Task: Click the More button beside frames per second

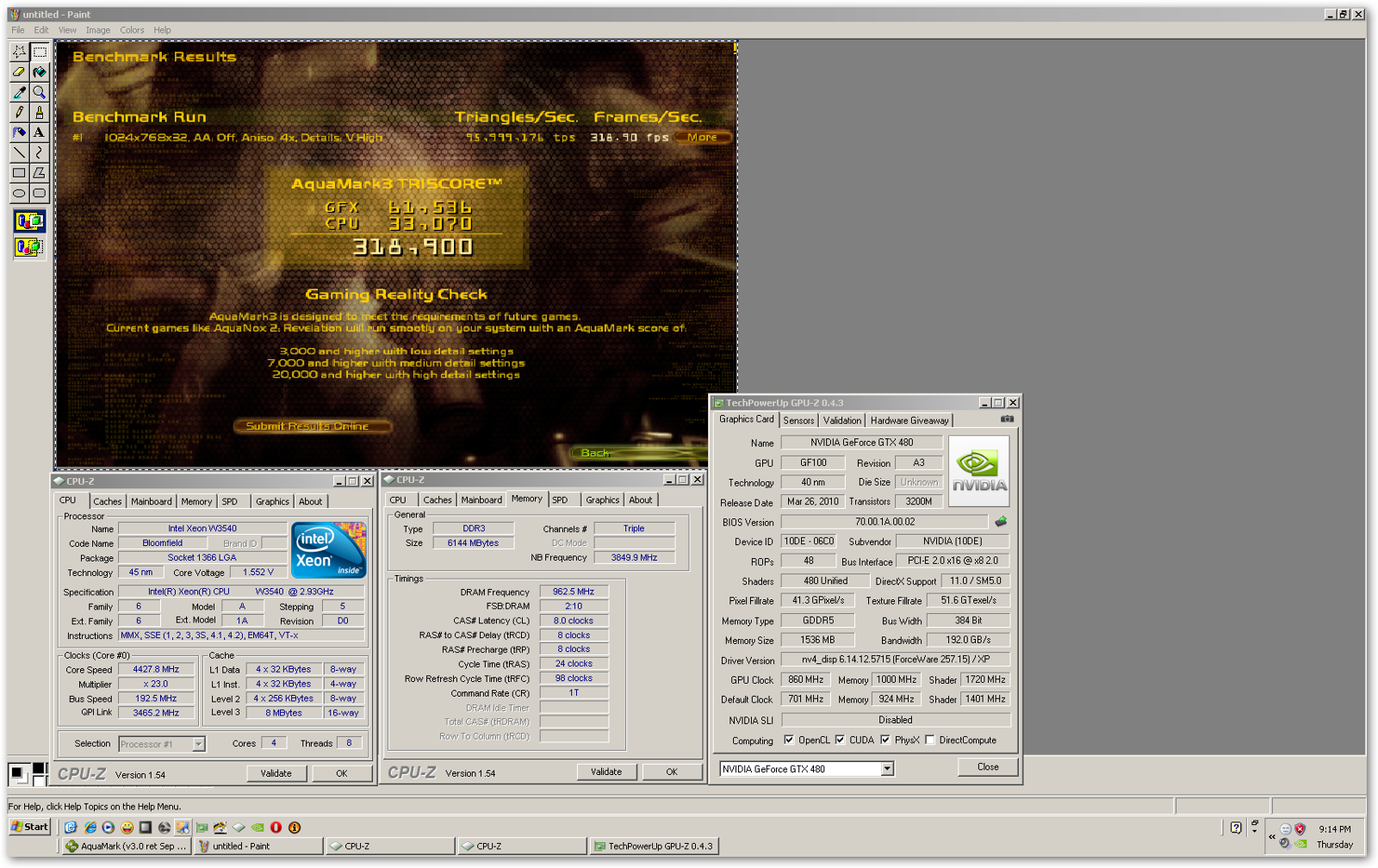Action: [x=704, y=137]
